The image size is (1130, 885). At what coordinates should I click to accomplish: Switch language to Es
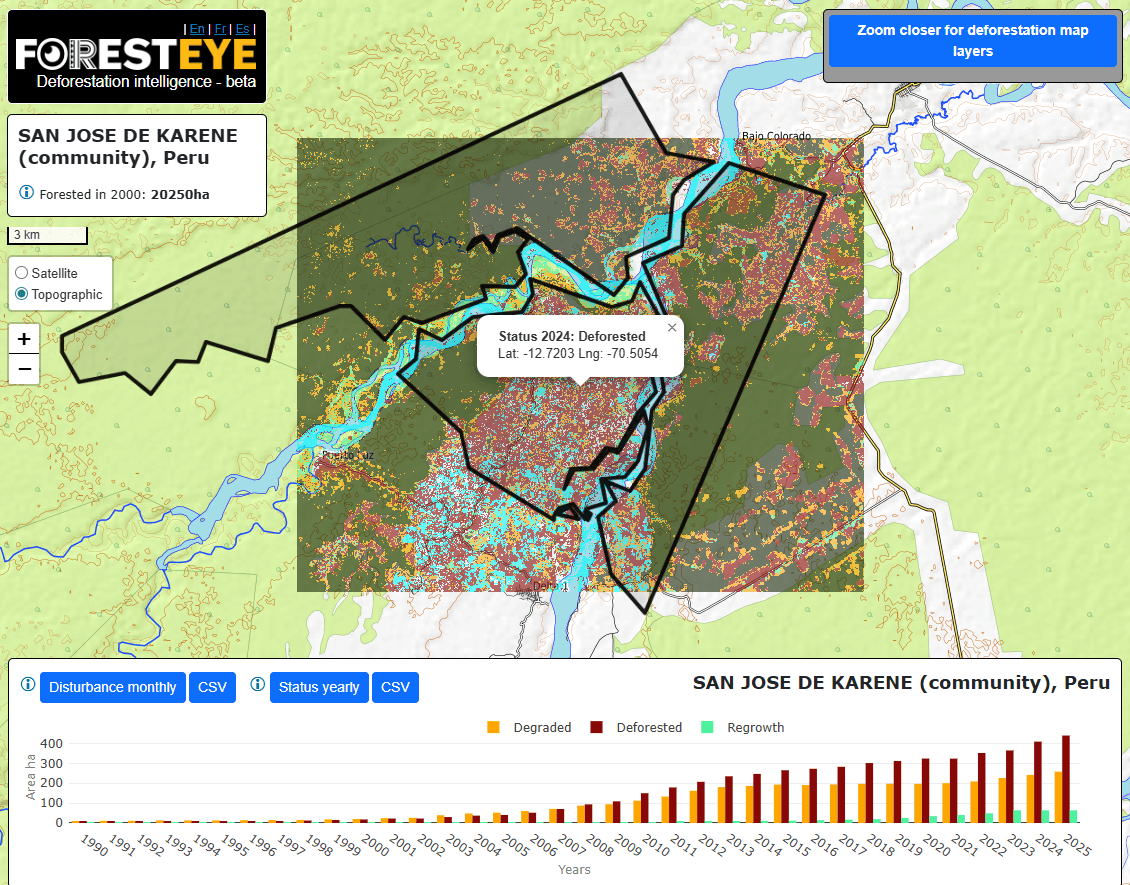pos(241,29)
